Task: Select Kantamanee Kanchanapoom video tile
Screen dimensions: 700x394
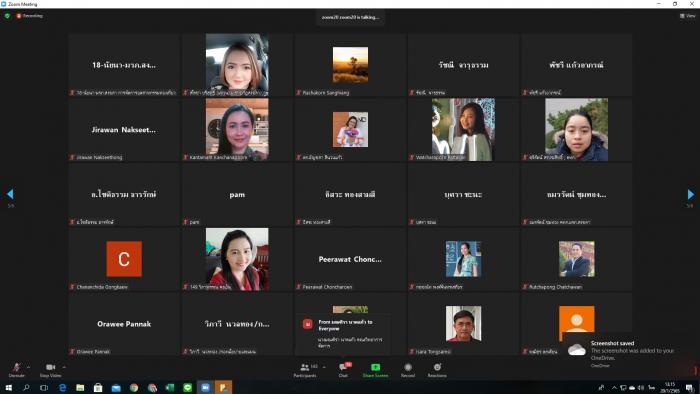Action: [x=237, y=129]
